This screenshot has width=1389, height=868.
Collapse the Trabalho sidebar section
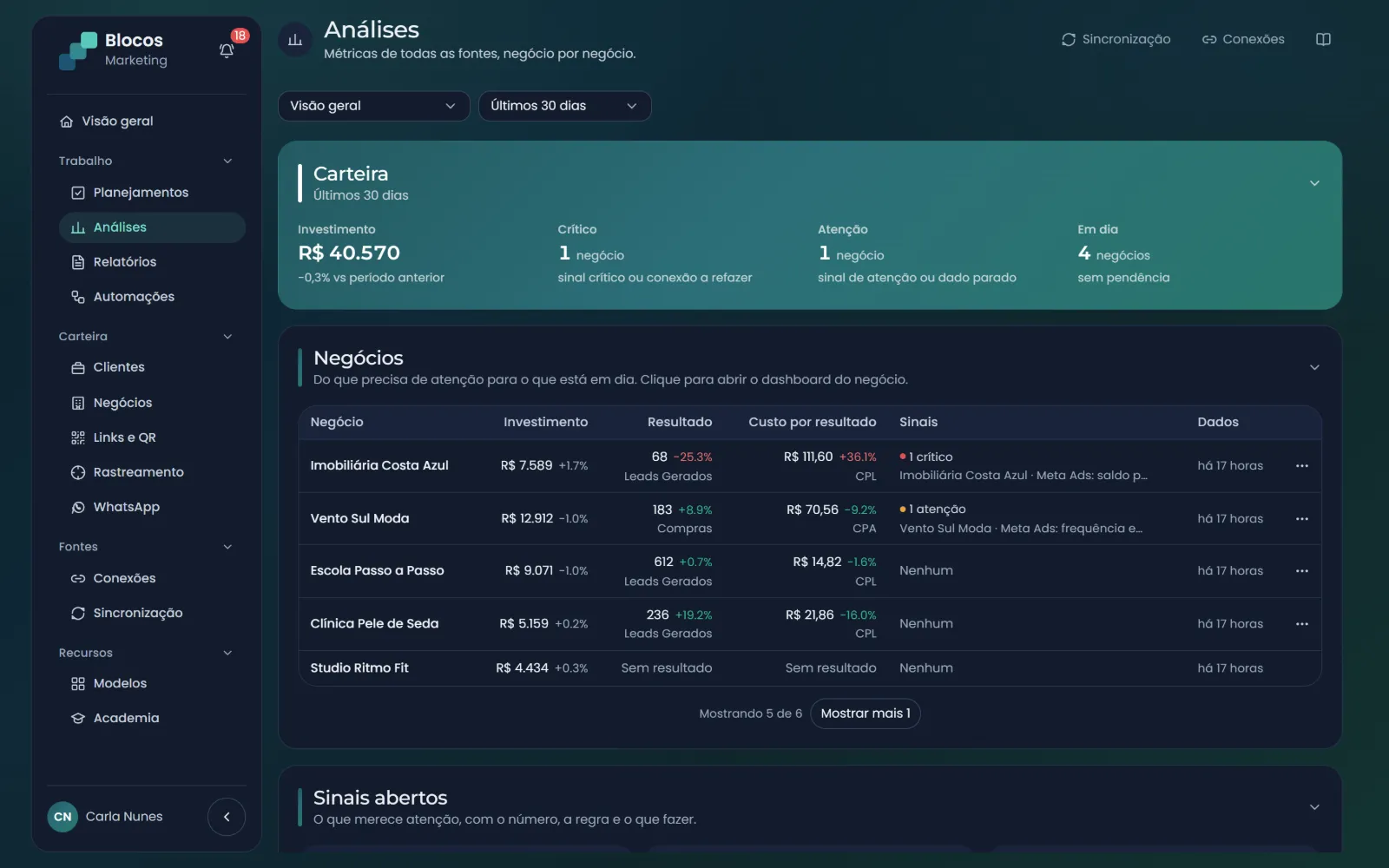[227, 161]
